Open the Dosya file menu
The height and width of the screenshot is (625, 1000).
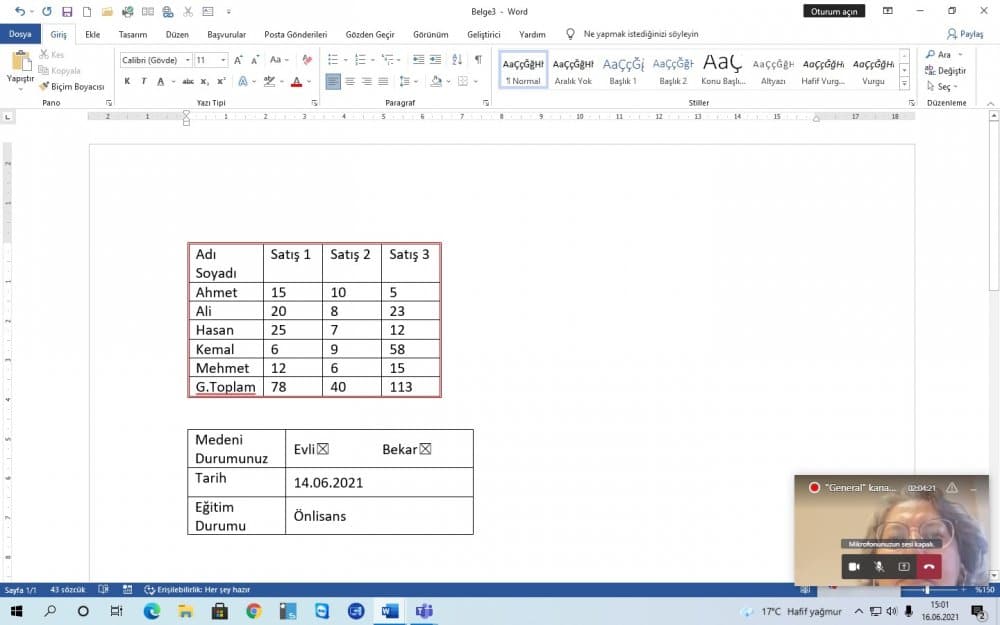(20, 34)
